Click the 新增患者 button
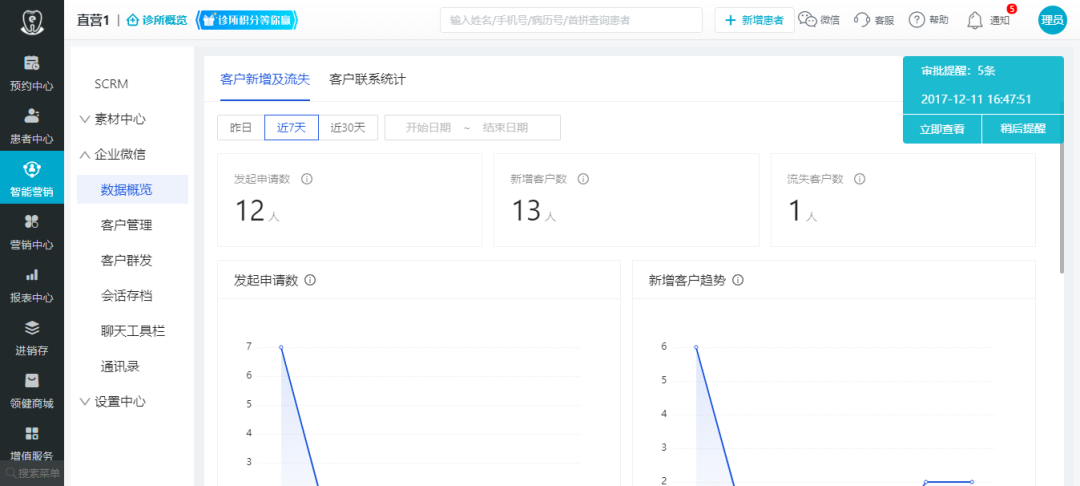The width and height of the screenshot is (1080, 486). pyautogui.click(x=754, y=20)
